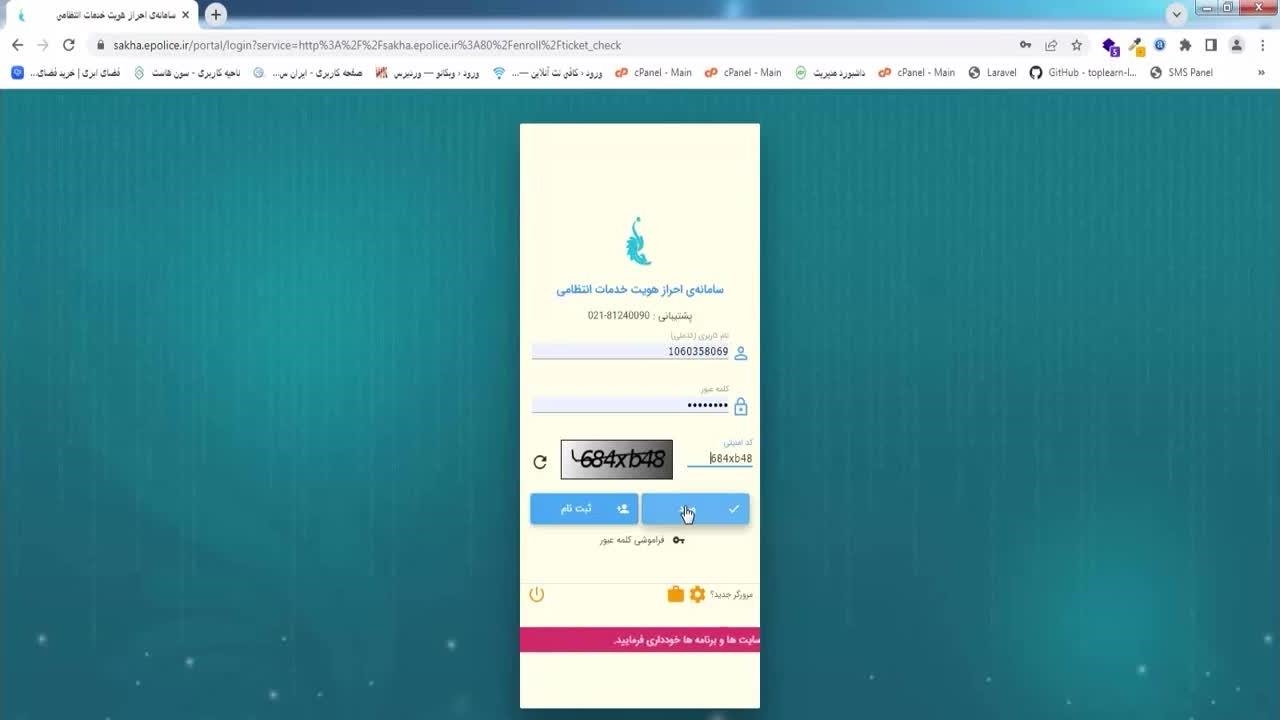This screenshot has height=720, width=1280.
Task: Open the browser extensions puzzle icon
Action: [x=1185, y=45]
